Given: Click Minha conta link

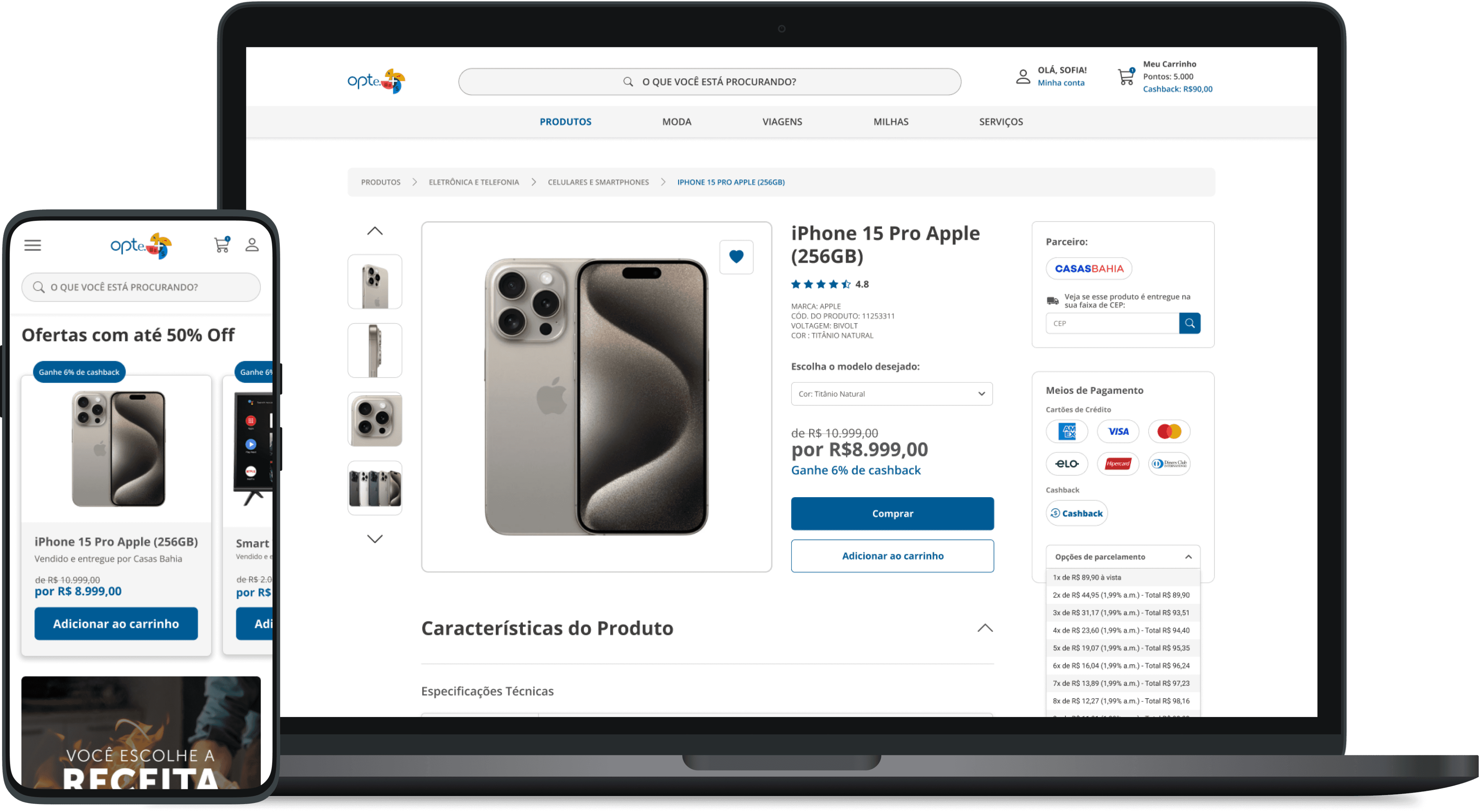Looking at the screenshot, I should click(x=1061, y=83).
